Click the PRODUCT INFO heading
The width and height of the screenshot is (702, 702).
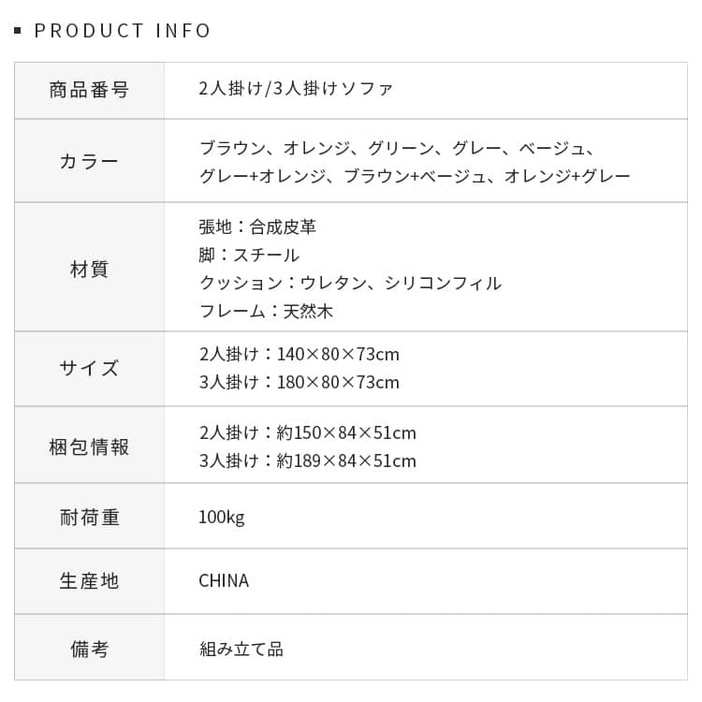(122, 31)
